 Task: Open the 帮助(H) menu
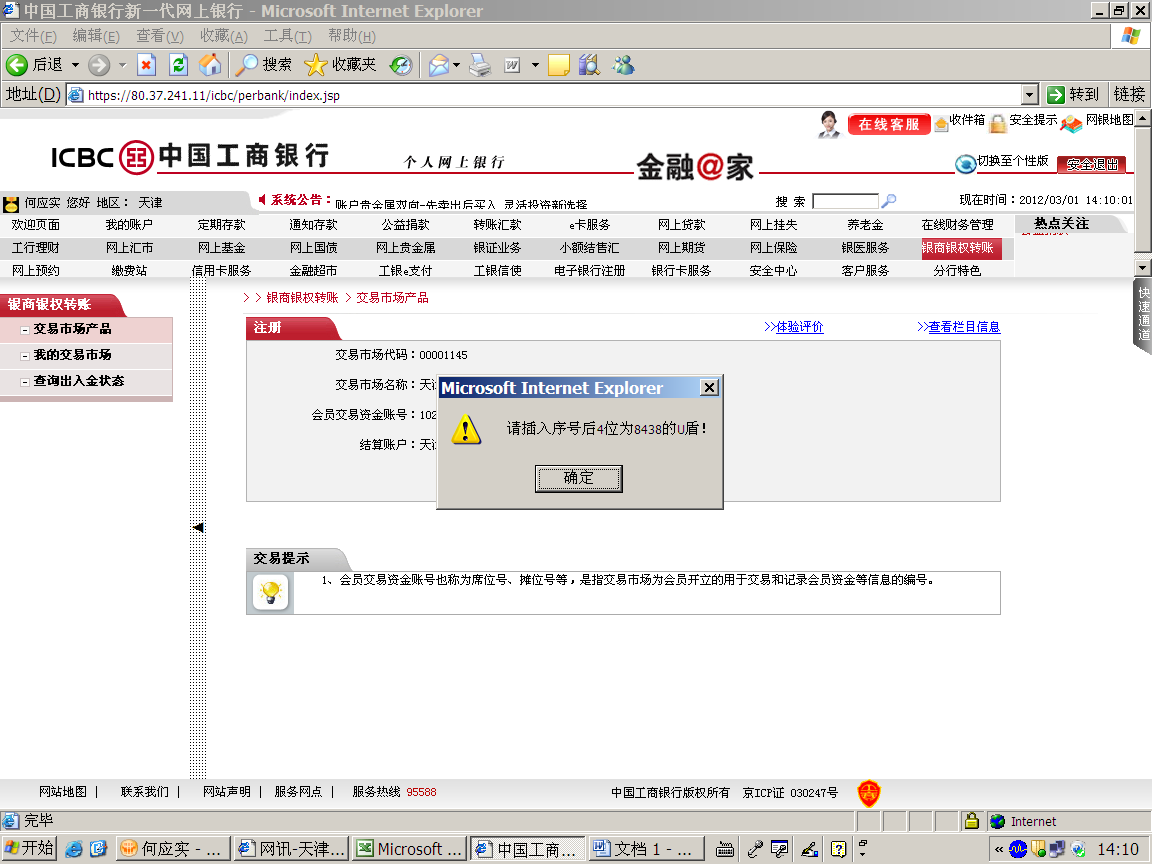click(352, 35)
